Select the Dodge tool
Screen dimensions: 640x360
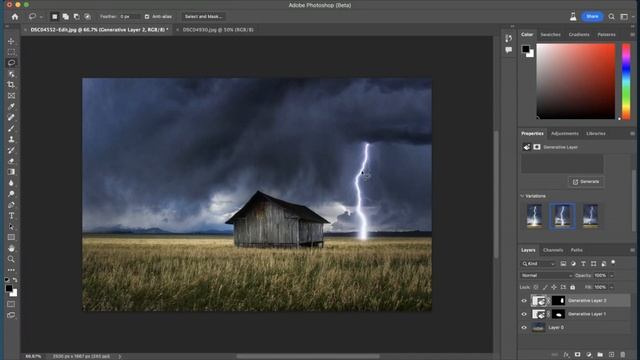[11, 194]
